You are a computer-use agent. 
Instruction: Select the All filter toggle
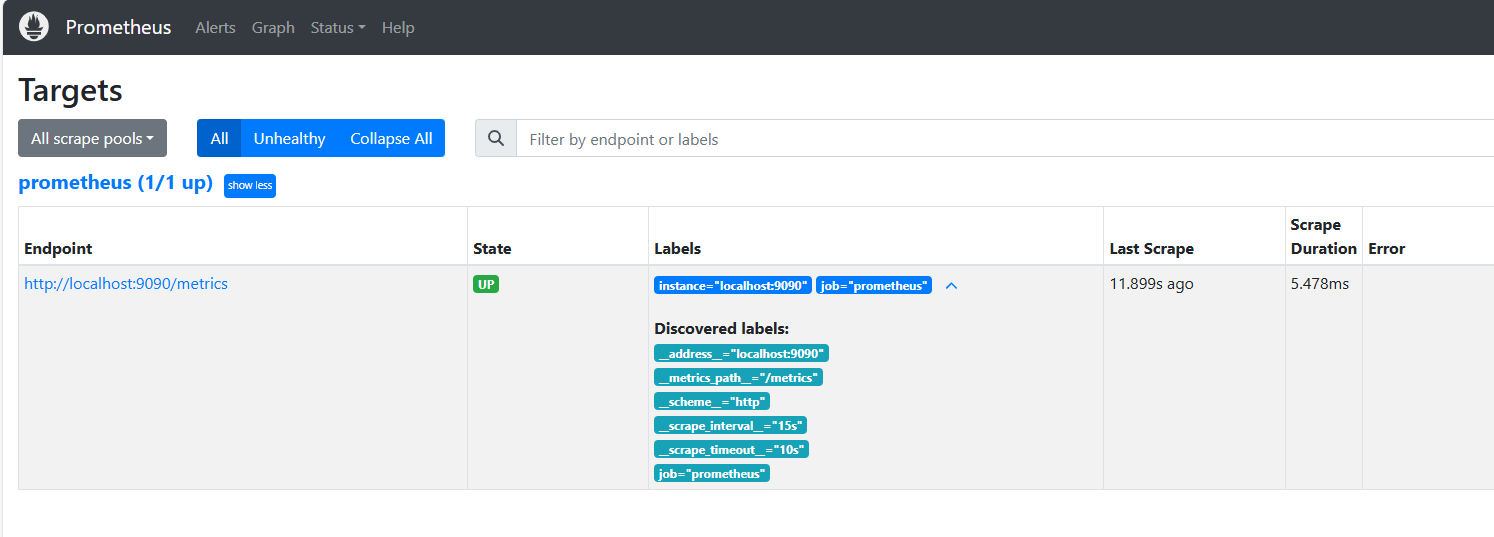pyautogui.click(x=219, y=139)
